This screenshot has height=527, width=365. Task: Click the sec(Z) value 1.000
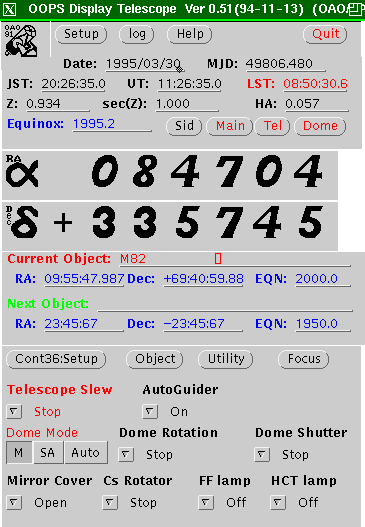(187, 104)
